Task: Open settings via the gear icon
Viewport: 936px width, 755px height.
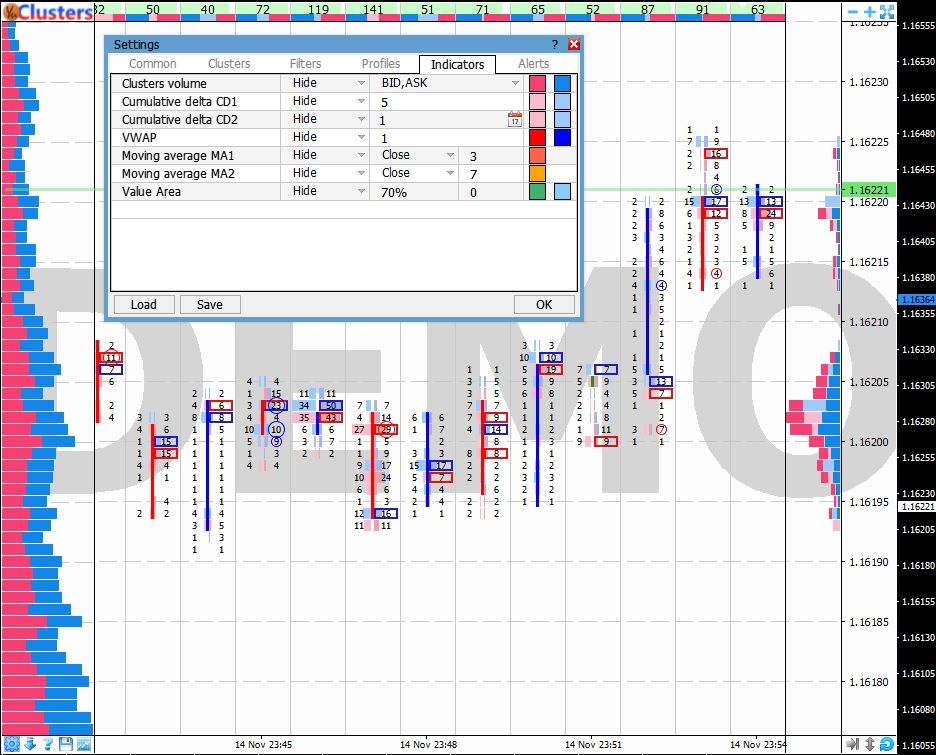Action: coord(12,744)
